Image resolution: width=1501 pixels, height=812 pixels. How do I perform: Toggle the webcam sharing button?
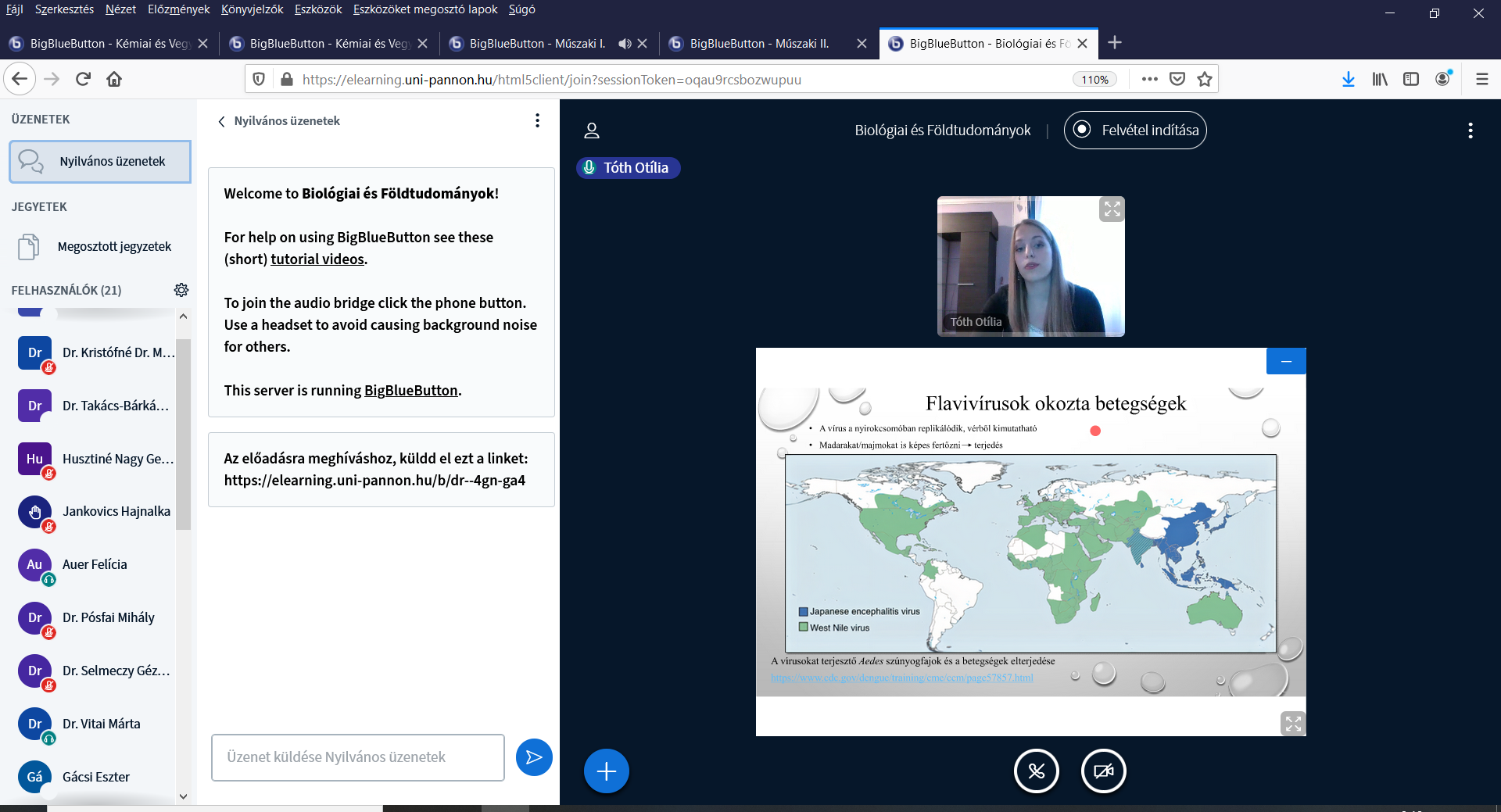(1103, 771)
